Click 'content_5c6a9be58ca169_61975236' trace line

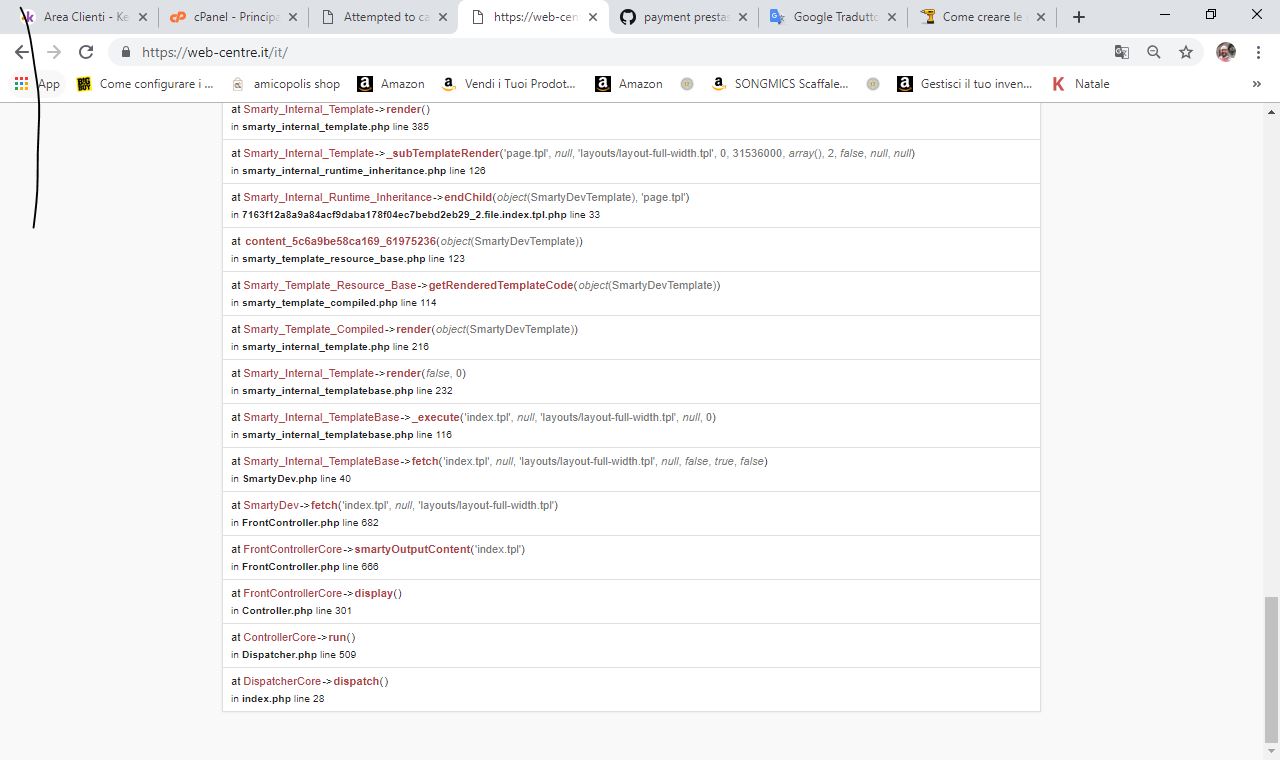[x=407, y=241]
